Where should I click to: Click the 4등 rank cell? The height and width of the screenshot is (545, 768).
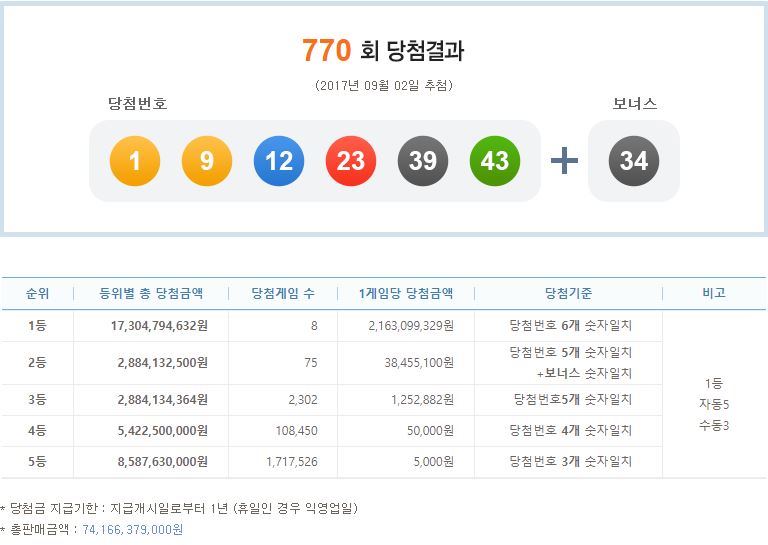(37, 430)
